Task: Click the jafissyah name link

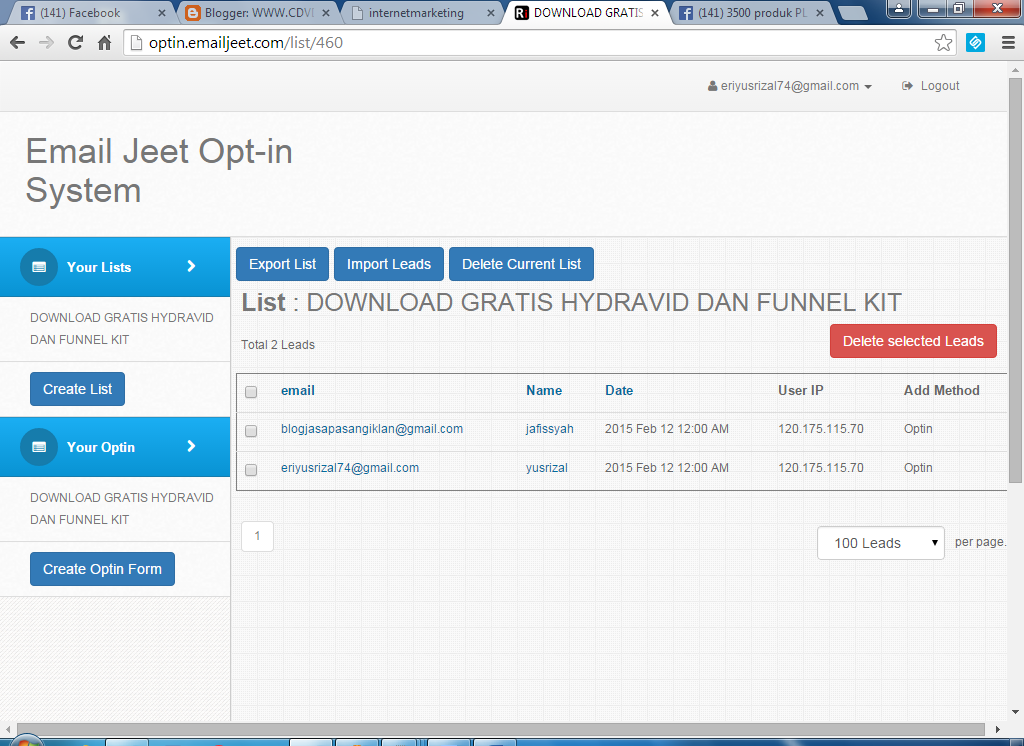Action: [550, 429]
